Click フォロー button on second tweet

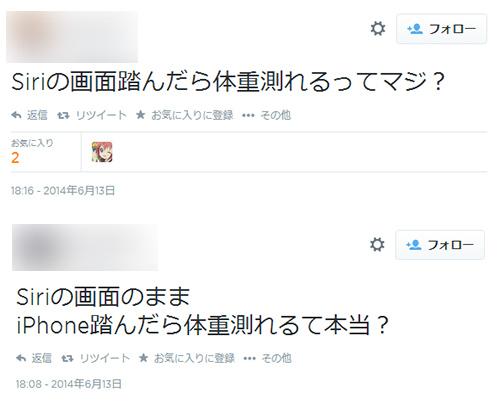tap(440, 245)
